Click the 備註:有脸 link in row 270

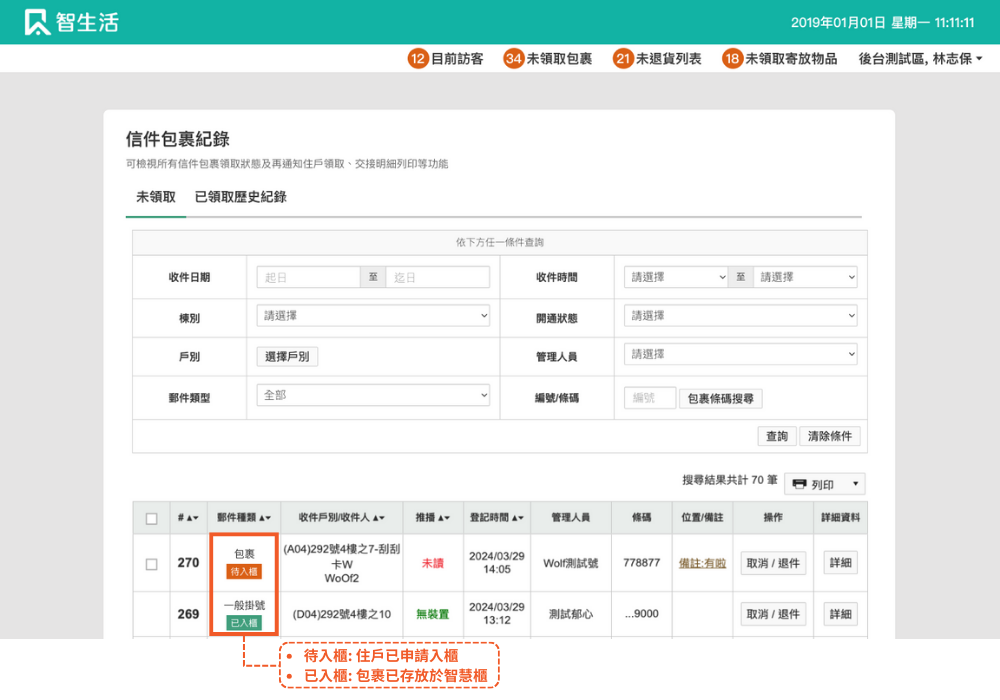[x=702, y=563]
